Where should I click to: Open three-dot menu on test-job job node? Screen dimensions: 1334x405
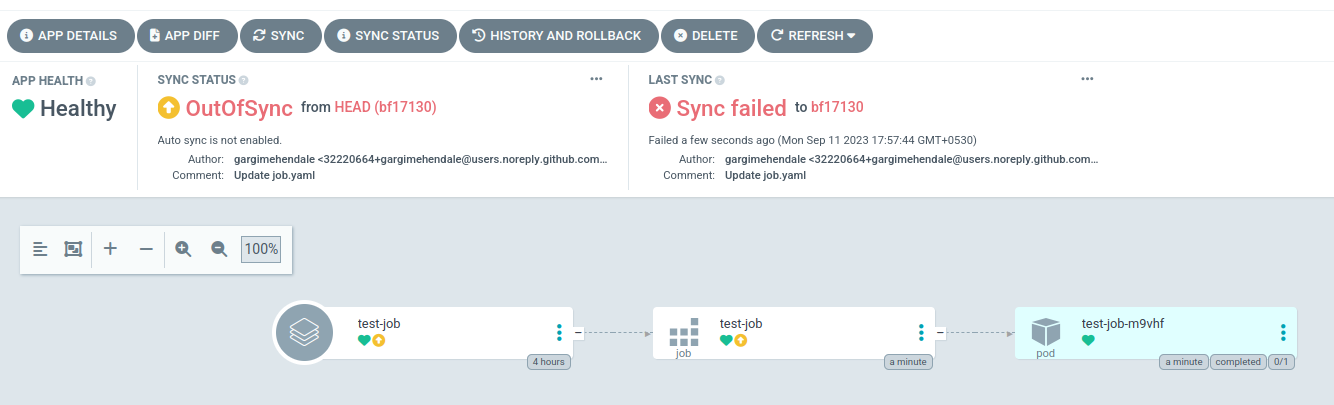point(921,333)
